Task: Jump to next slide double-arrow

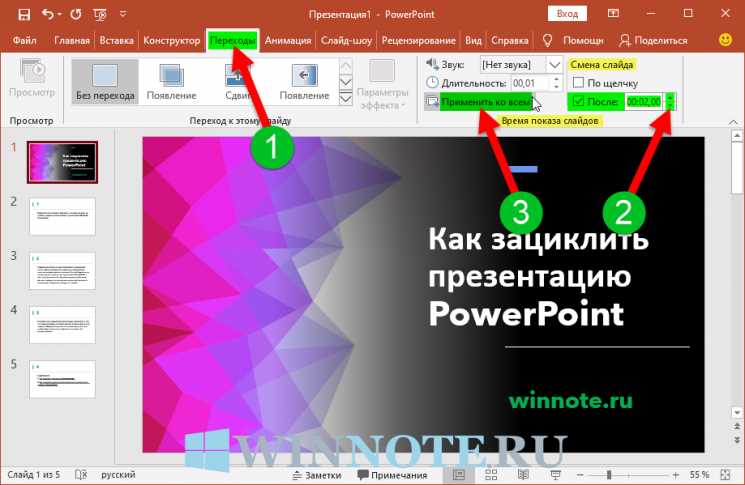Action: 736,440
